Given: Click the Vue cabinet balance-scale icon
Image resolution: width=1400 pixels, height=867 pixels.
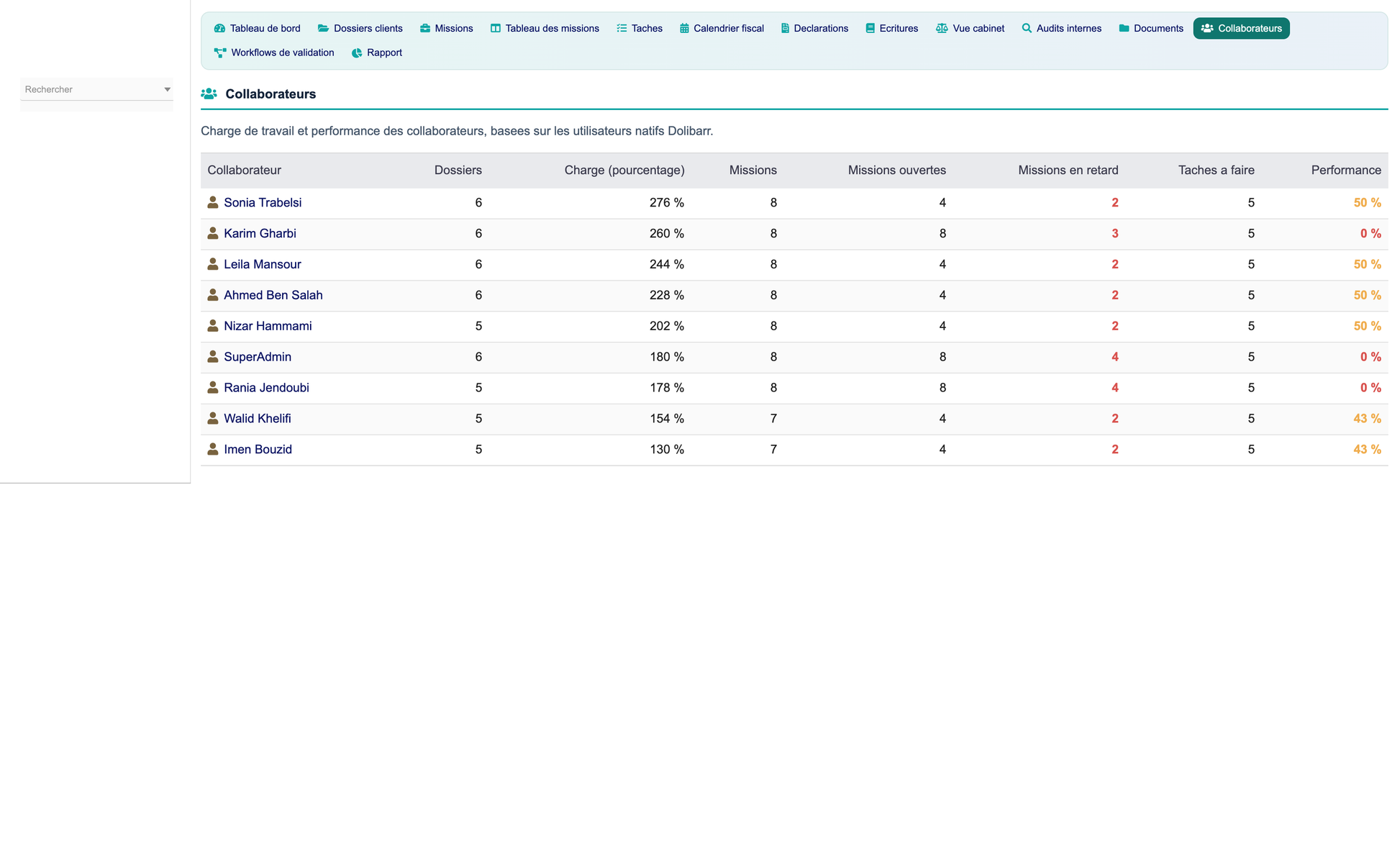Looking at the screenshot, I should (942, 29).
